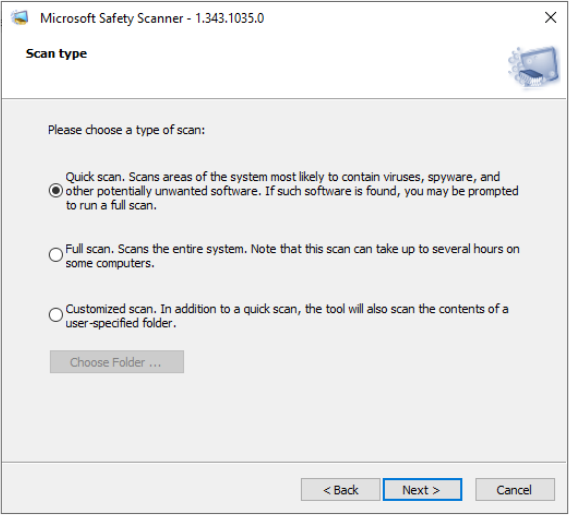
Task: Cancel the Safety Scanner wizard
Action: [x=515, y=490]
